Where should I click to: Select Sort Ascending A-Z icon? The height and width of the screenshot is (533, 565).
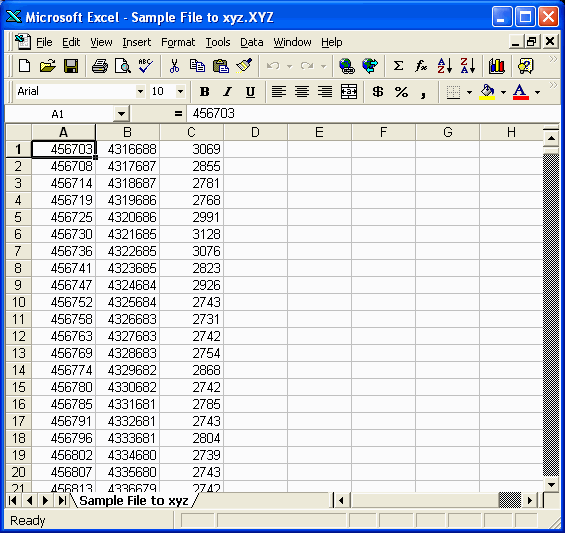point(445,66)
